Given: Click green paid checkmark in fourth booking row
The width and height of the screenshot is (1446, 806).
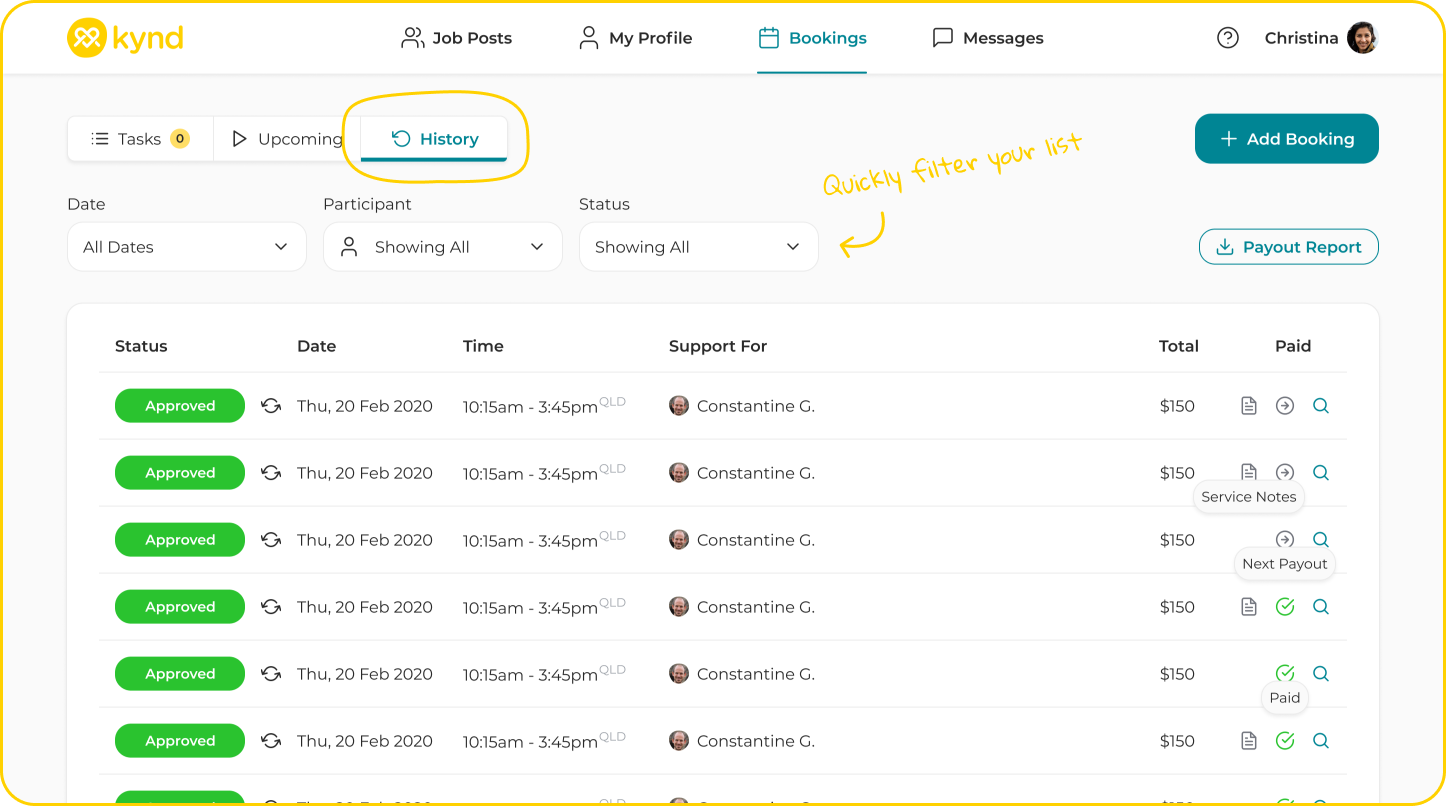Looking at the screenshot, I should (x=1285, y=607).
